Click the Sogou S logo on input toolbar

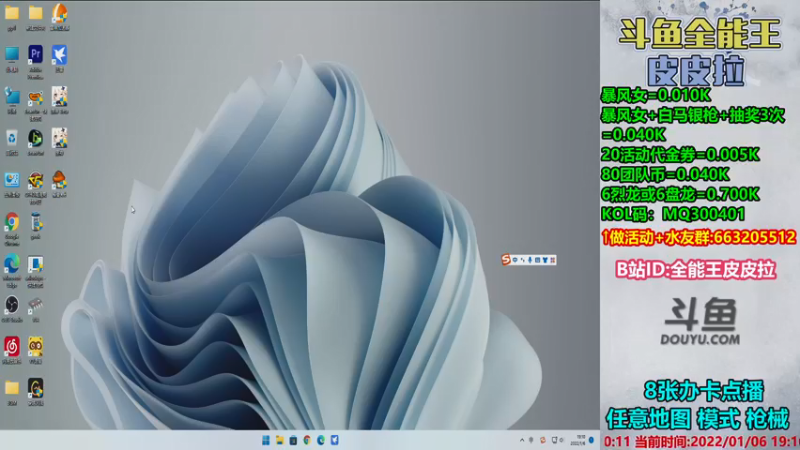506,260
